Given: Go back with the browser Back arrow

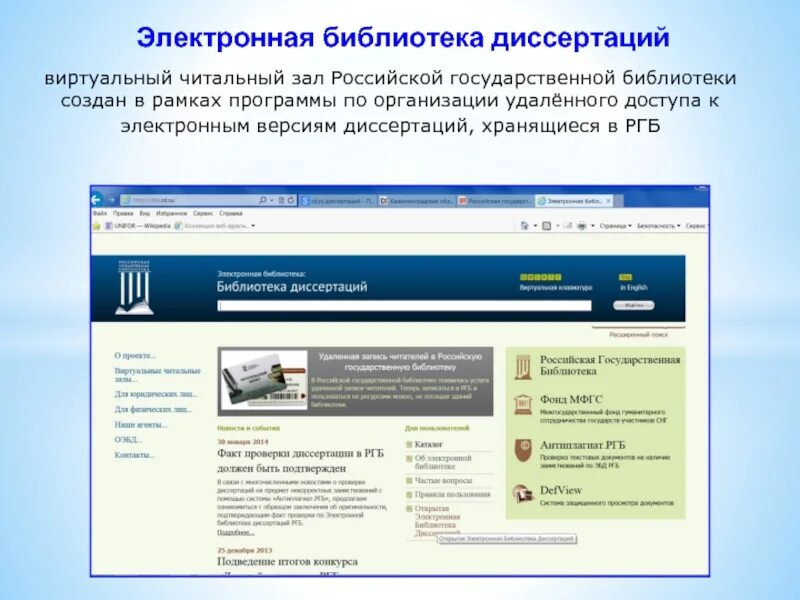Looking at the screenshot, I should pyautogui.click(x=96, y=199).
